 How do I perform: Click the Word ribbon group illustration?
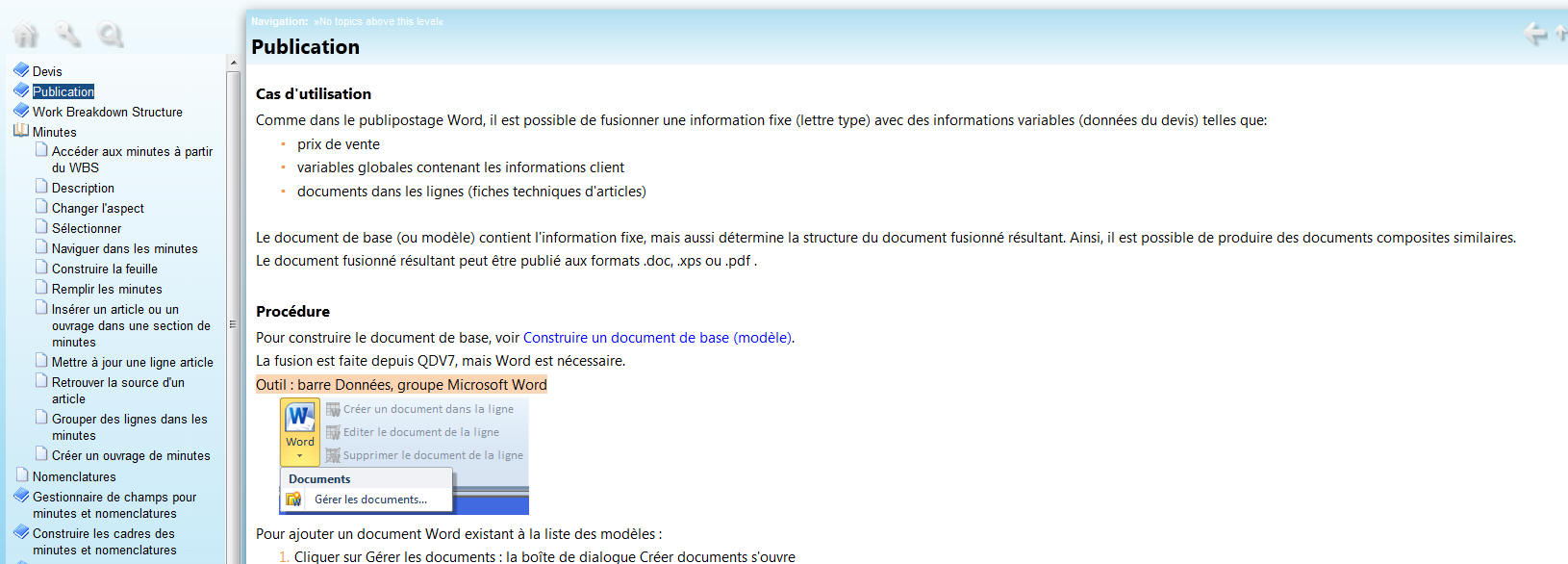(404, 456)
